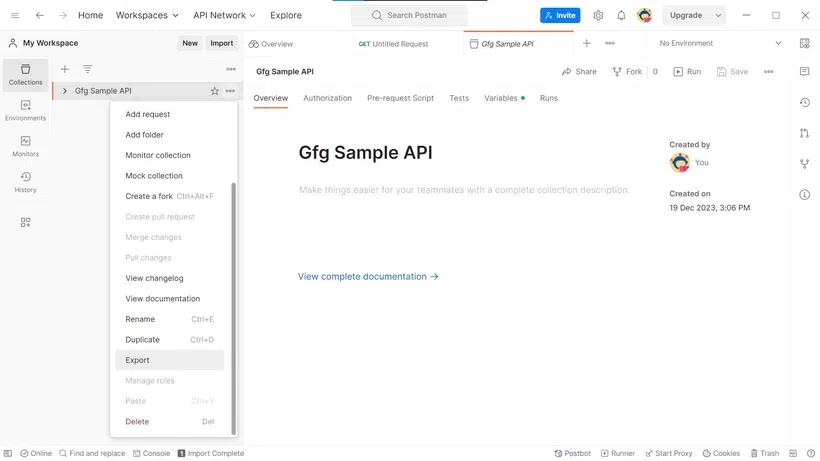Screen dimensions: 820x461
Task: Choose Duplicate from context menu
Action: [169, 340]
